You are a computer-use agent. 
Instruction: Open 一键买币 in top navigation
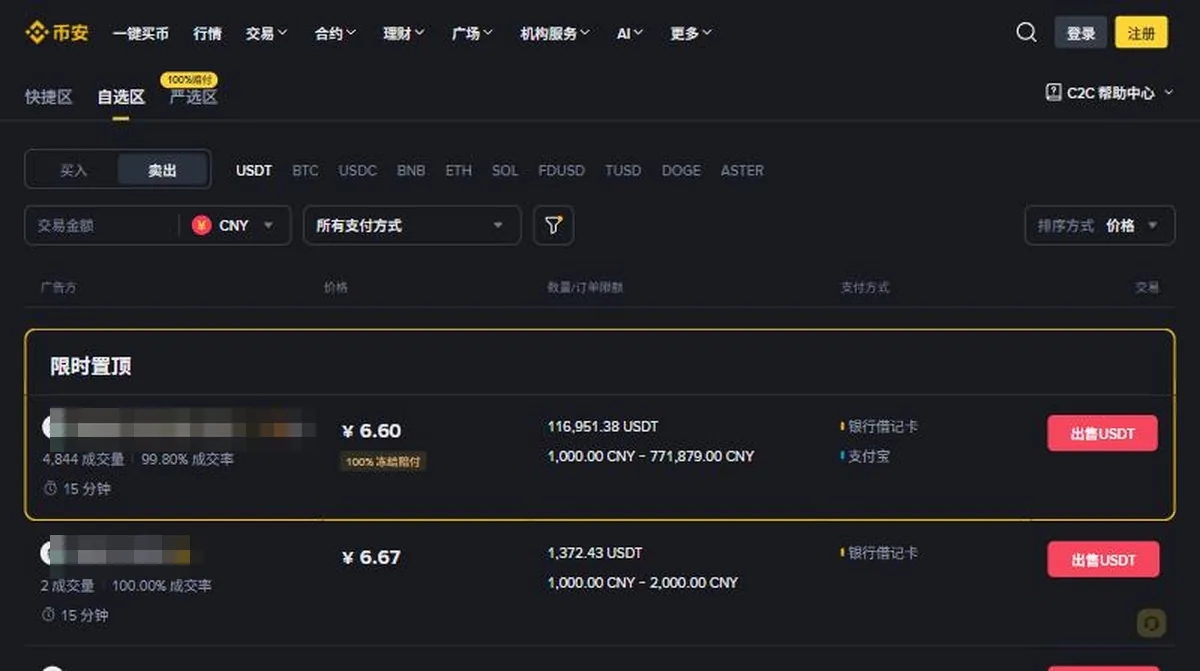coord(141,33)
